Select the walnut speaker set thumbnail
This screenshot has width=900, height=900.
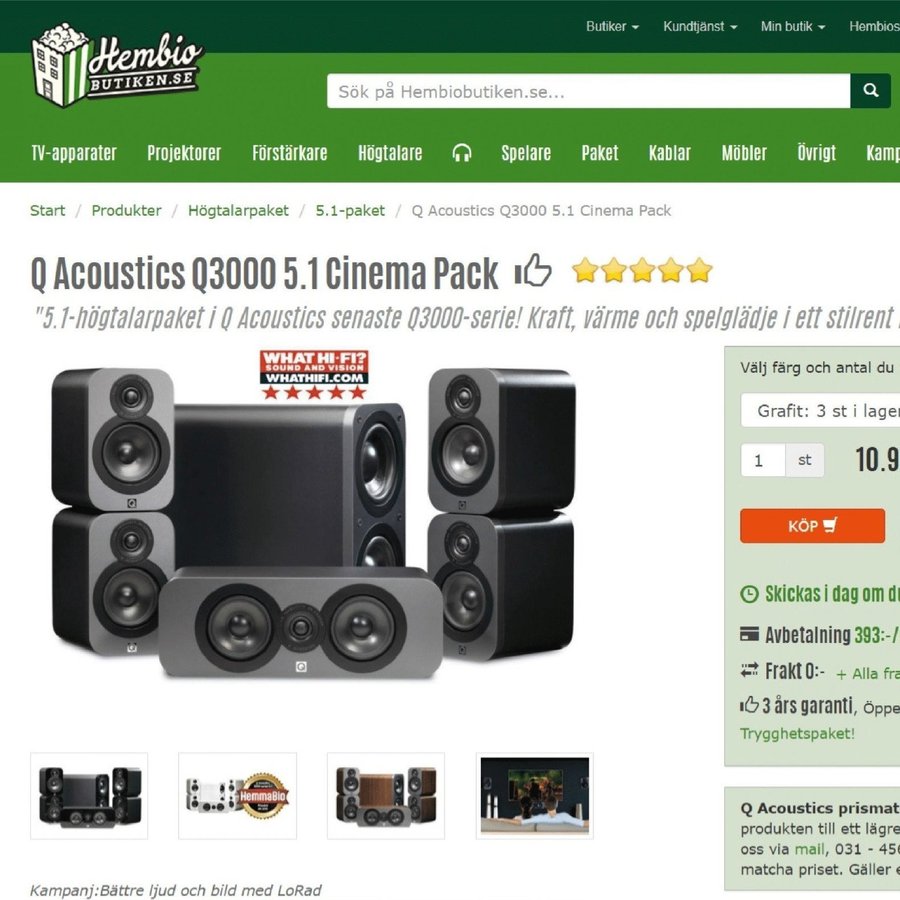pos(386,796)
